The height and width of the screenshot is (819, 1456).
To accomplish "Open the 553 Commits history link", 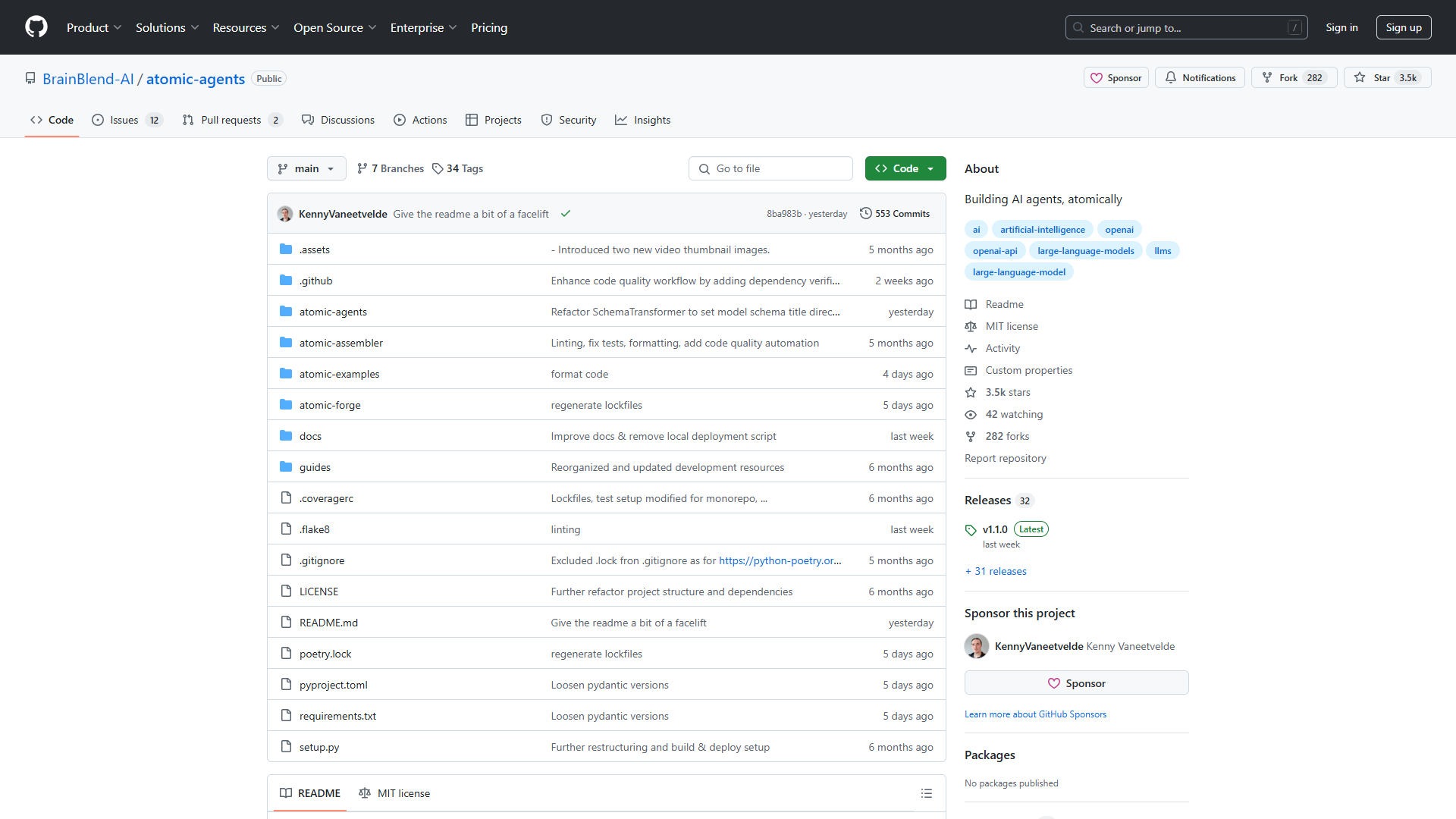I will click(895, 214).
